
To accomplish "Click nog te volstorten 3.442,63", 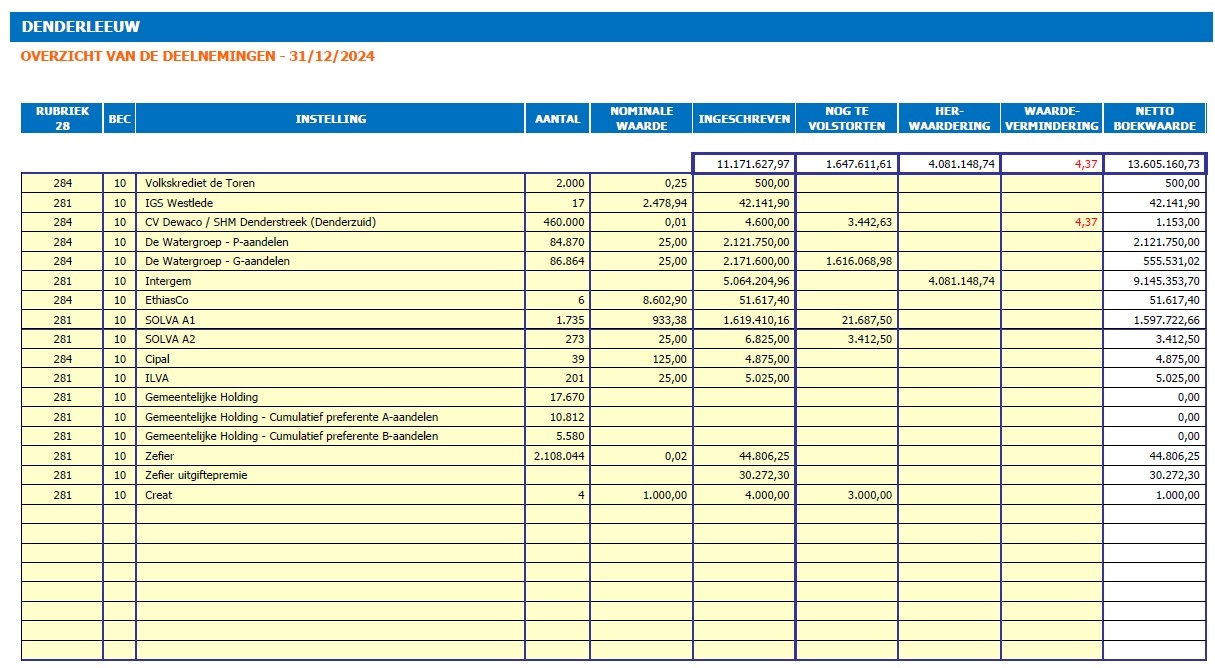I will point(847,223).
